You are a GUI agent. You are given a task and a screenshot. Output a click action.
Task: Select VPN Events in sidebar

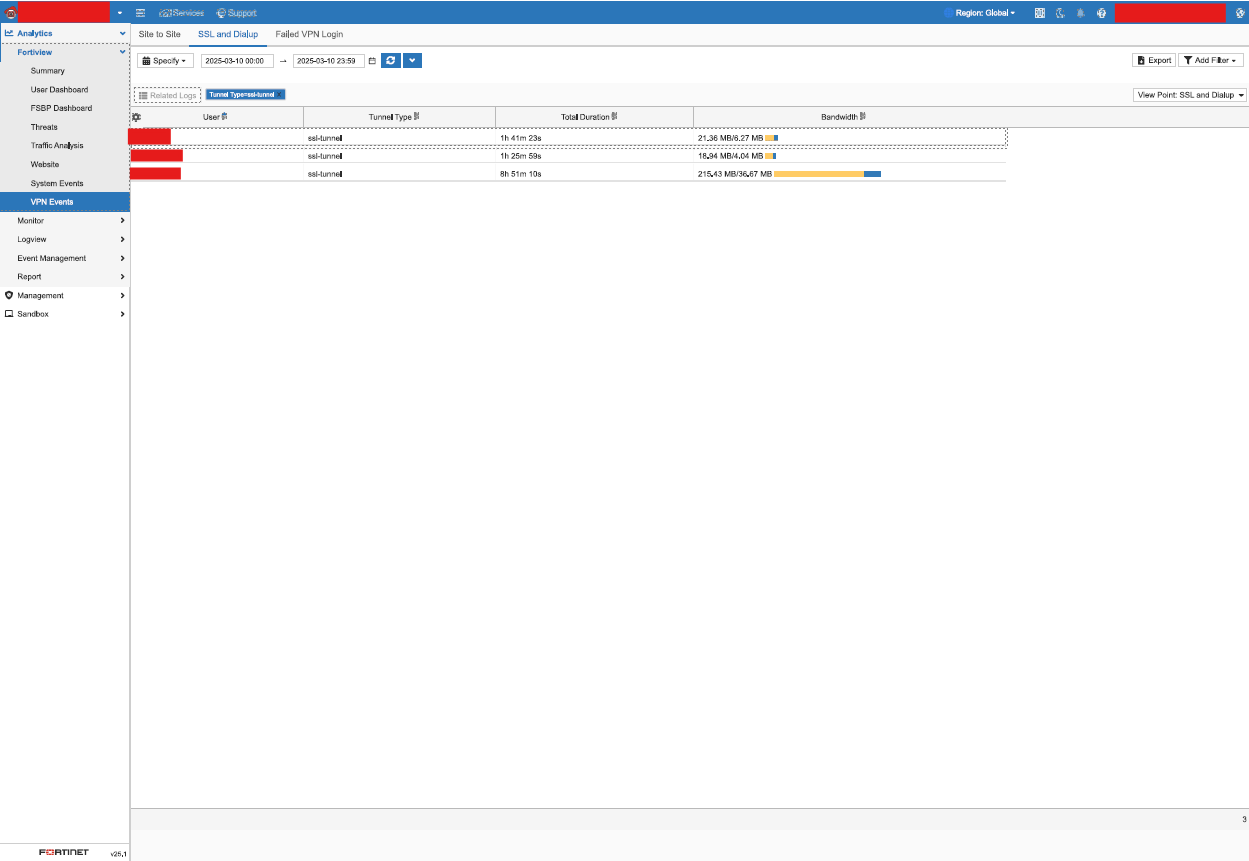pos(65,202)
